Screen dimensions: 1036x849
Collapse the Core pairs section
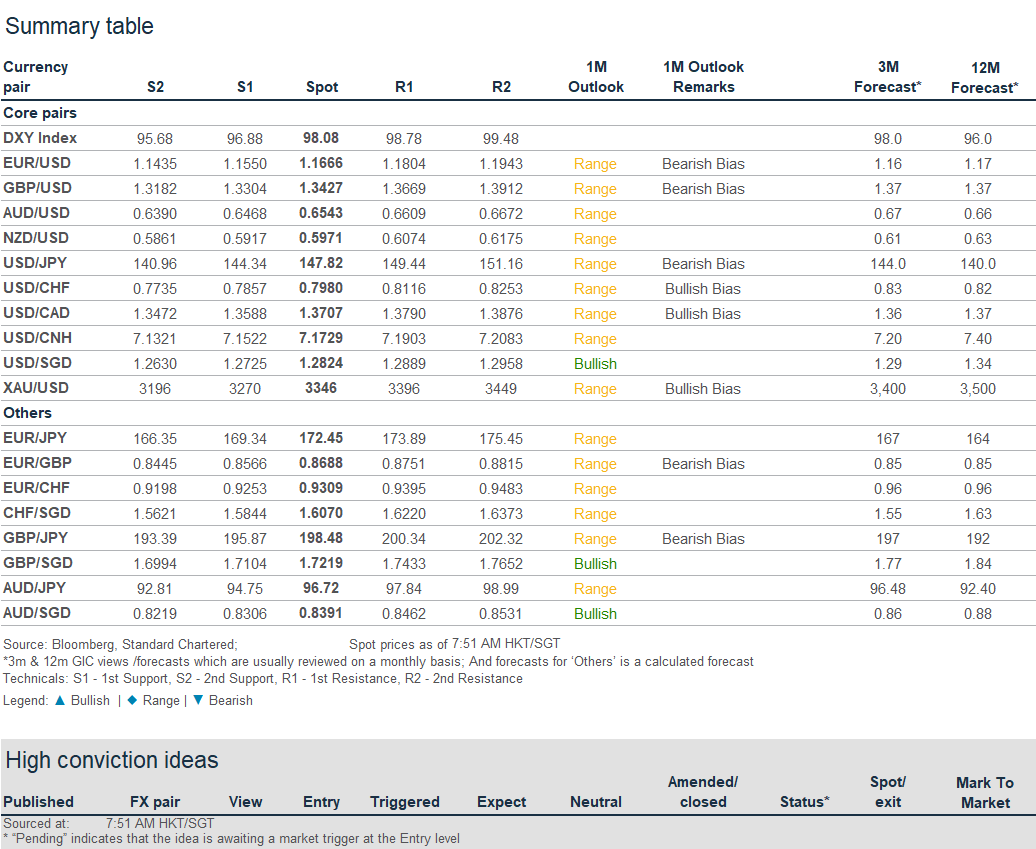click(39, 113)
